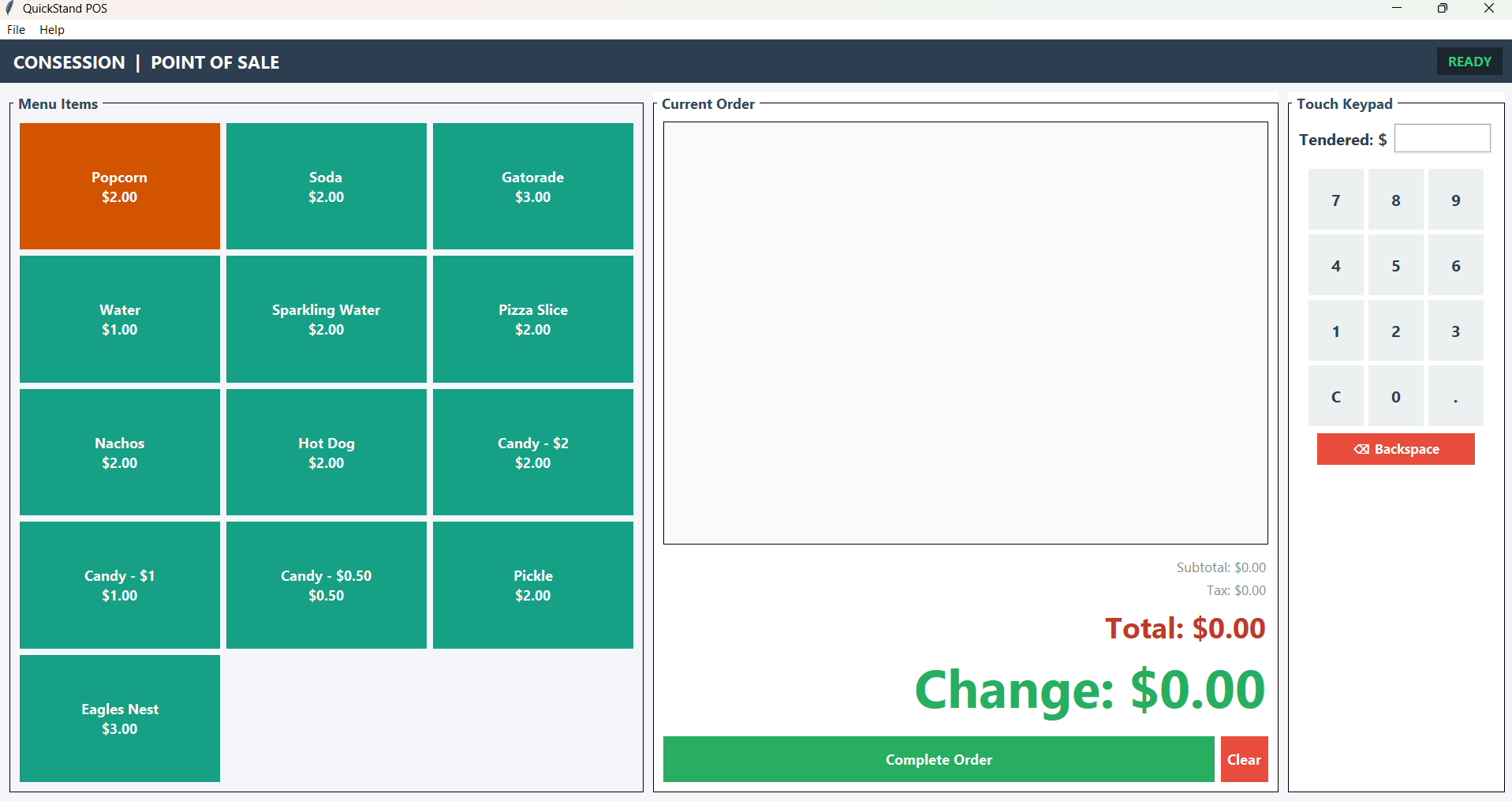Viewport: 1512px width, 801px height.
Task: Click the "Change: $0.00" text
Action: coord(1090,690)
